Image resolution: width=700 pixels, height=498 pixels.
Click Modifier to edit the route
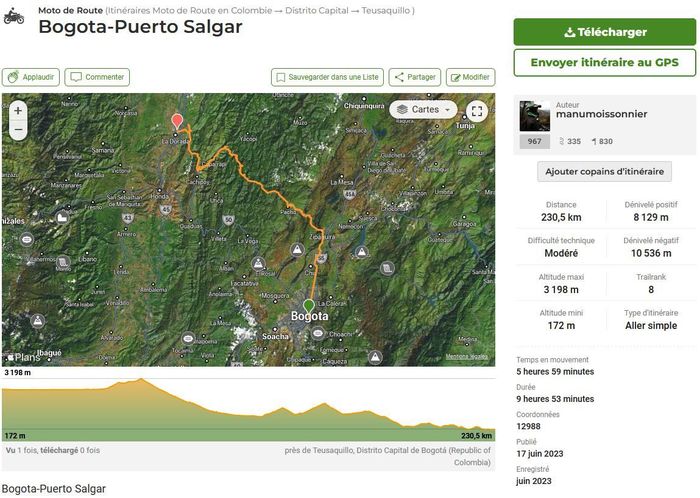pos(470,77)
